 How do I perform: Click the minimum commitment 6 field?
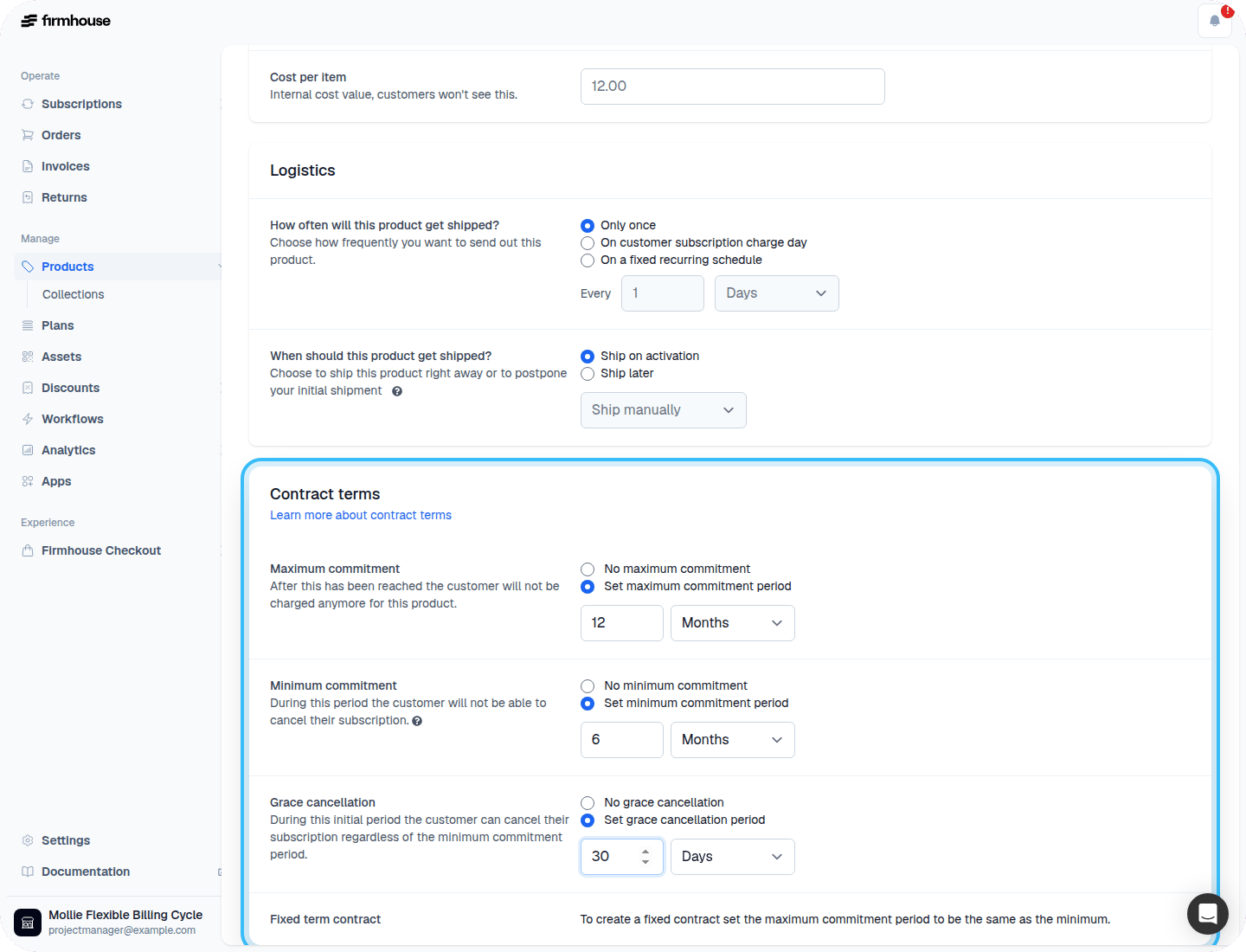coord(622,740)
